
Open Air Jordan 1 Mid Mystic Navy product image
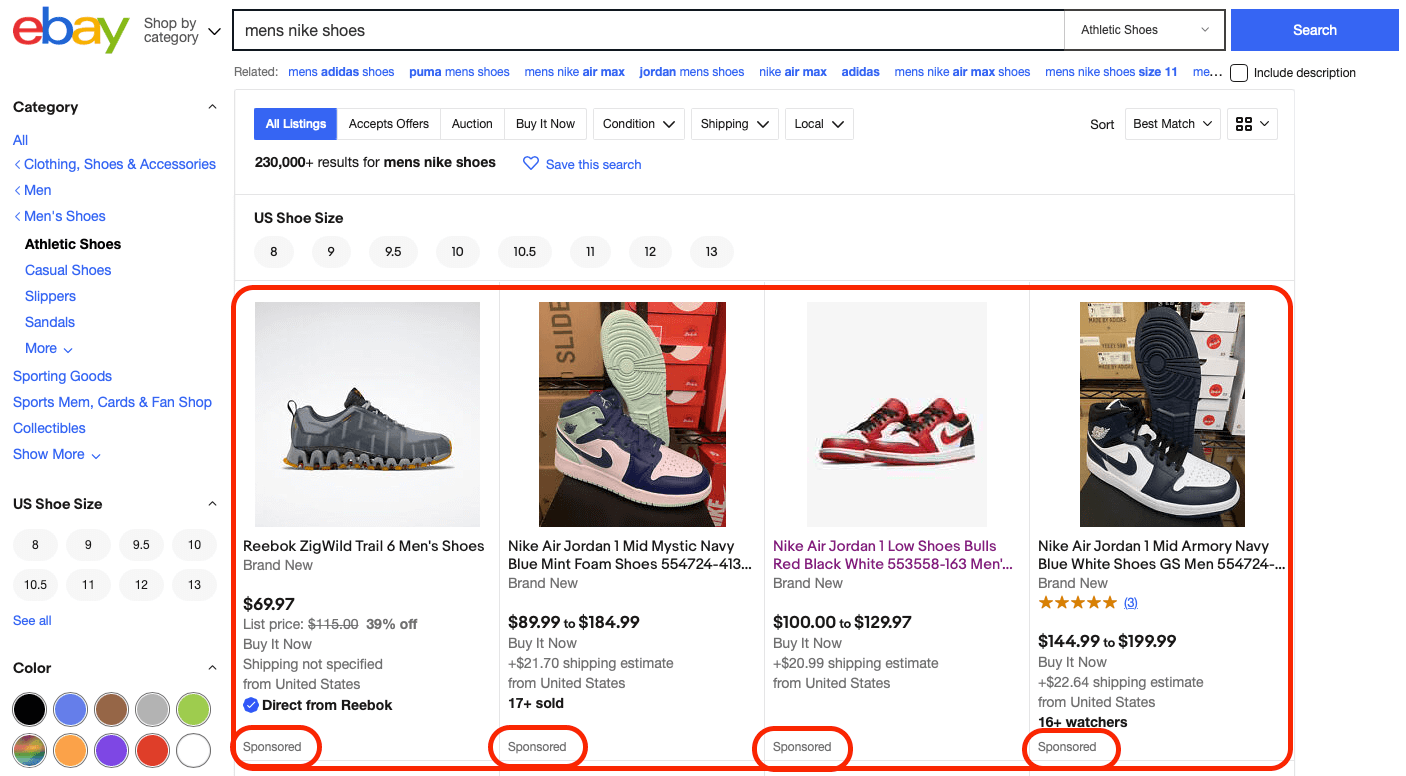click(x=632, y=414)
